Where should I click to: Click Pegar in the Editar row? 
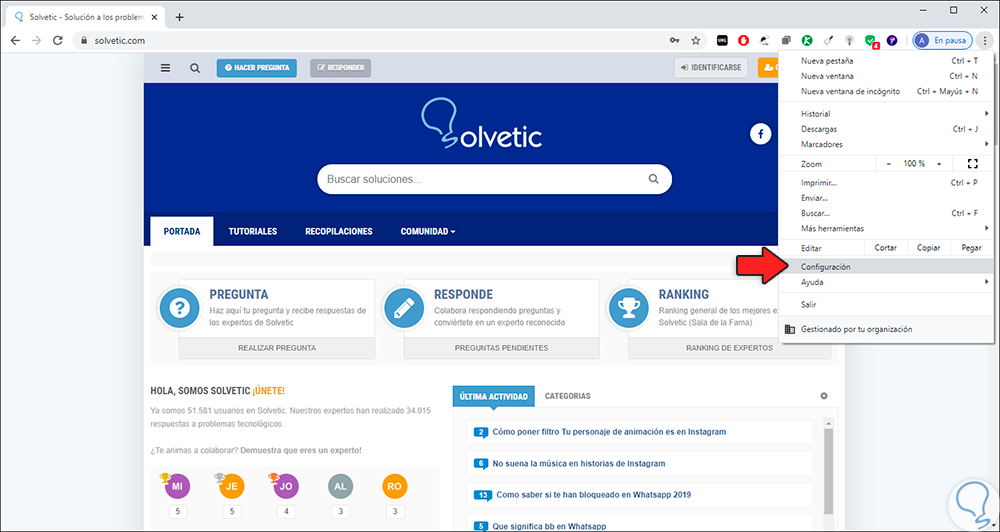[x=971, y=248]
